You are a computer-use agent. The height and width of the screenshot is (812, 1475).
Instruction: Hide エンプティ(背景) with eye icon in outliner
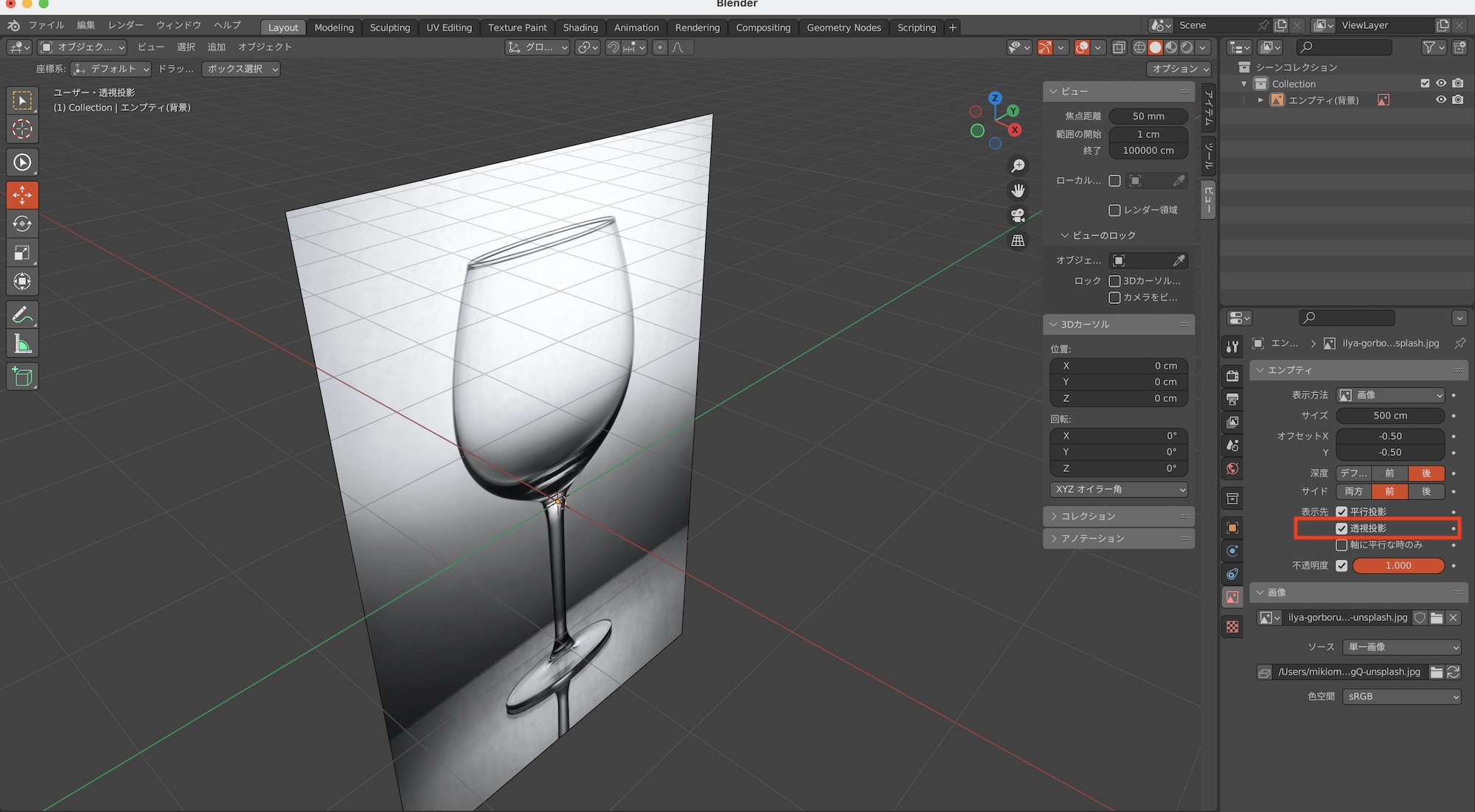1440,100
